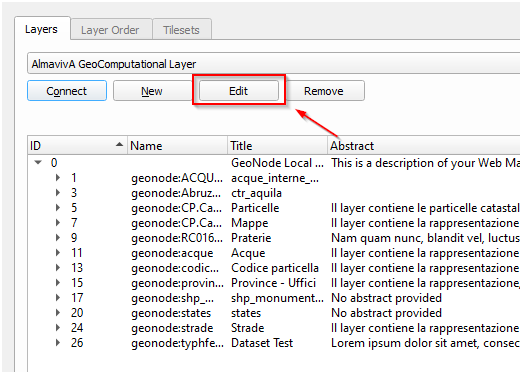523x373 pixels.
Task: Select the 'geonode:provin...' name cell
Action: pos(177,283)
